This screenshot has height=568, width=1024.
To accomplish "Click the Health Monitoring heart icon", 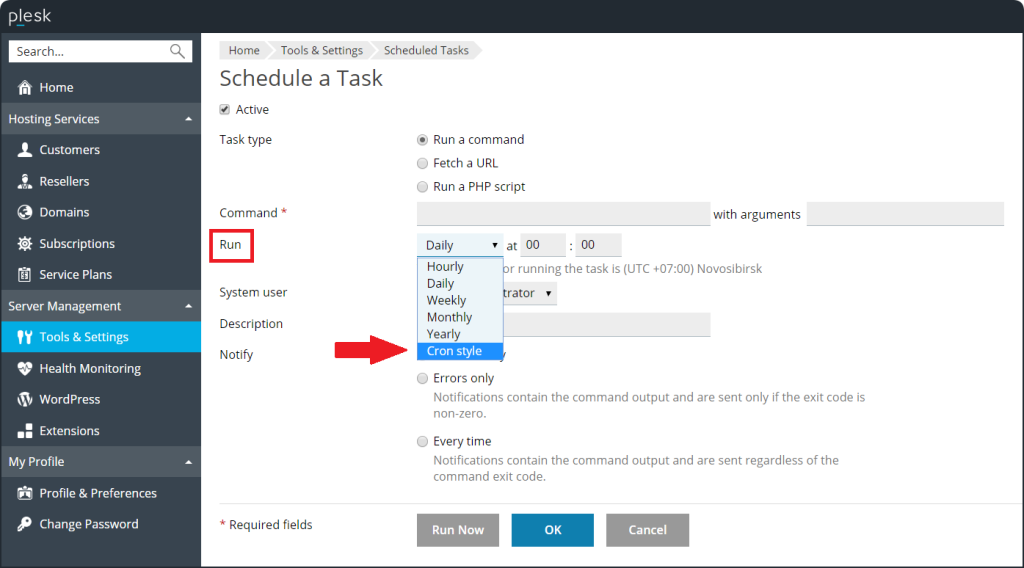I will tap(25, 368).
